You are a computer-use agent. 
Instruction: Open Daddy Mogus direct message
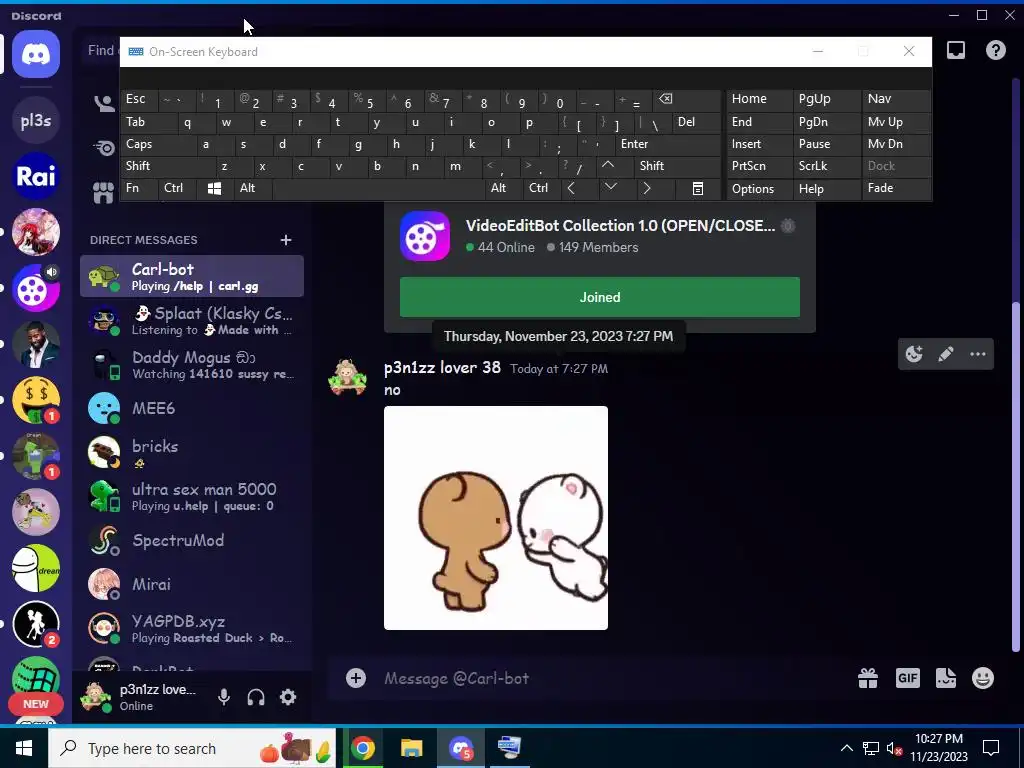coord(192,364)
